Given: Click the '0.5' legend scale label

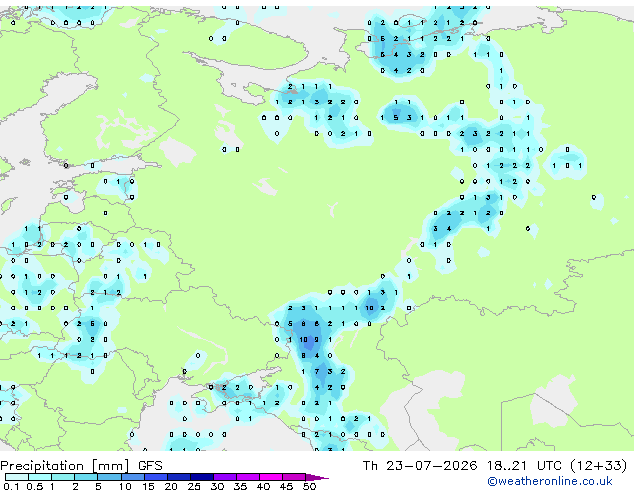Looking at the screenshot, I should tap(35, 486).
